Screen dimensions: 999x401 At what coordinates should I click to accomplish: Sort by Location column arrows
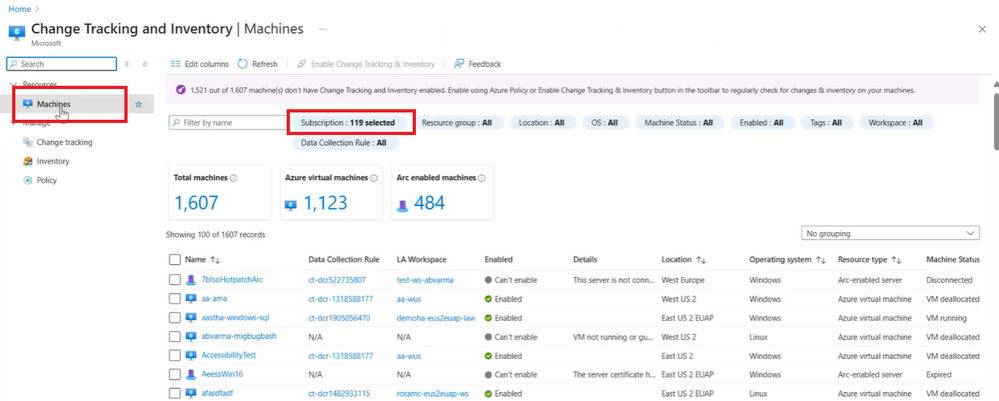(700, 260)
